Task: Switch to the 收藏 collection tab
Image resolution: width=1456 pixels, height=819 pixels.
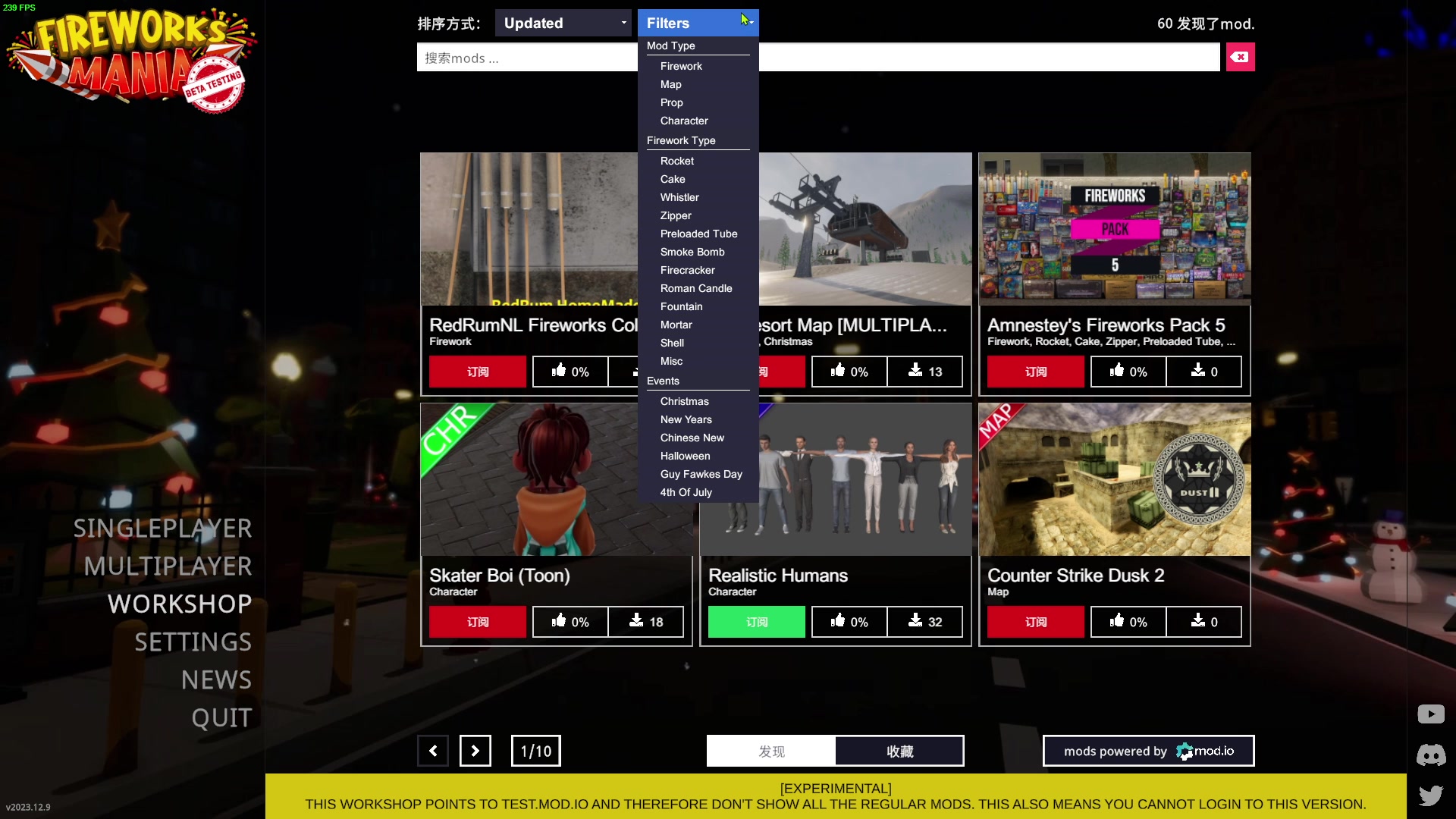Action: 899,751
